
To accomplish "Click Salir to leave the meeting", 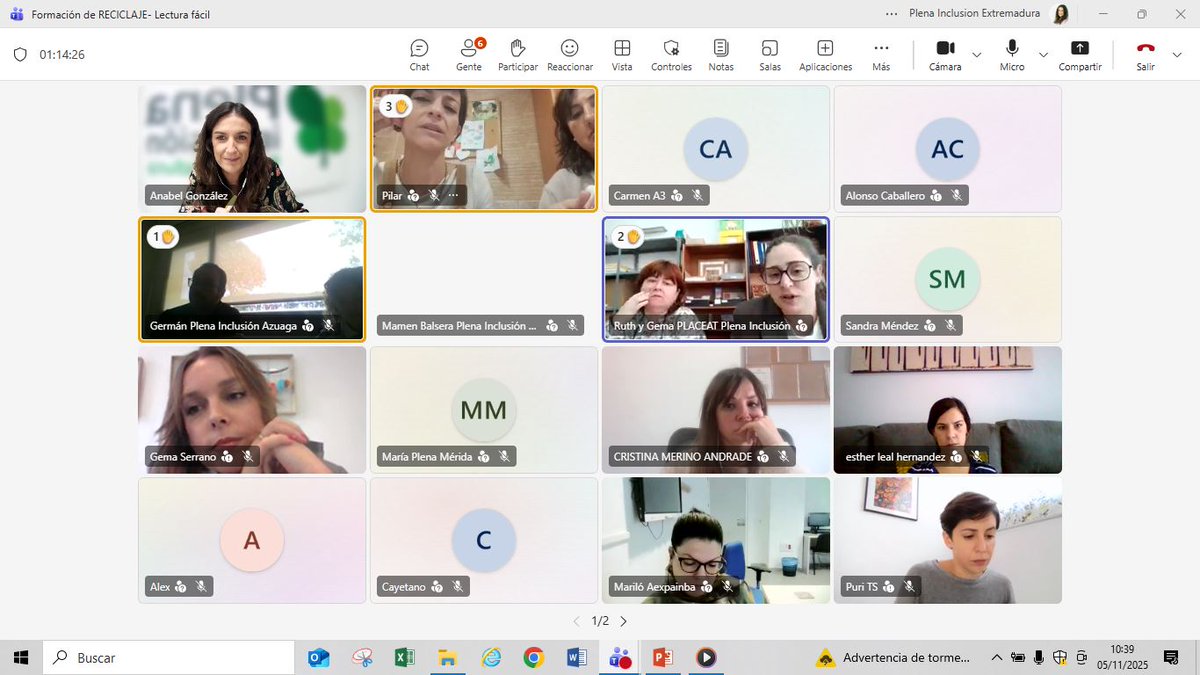I will tap(1145, 54).
